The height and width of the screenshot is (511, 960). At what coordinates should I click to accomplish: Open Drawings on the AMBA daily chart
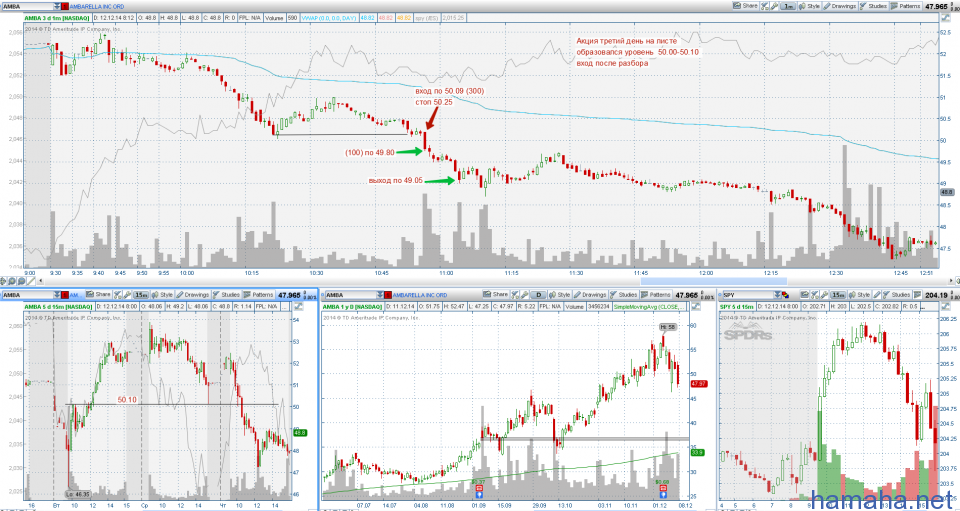tap(590, 295)
